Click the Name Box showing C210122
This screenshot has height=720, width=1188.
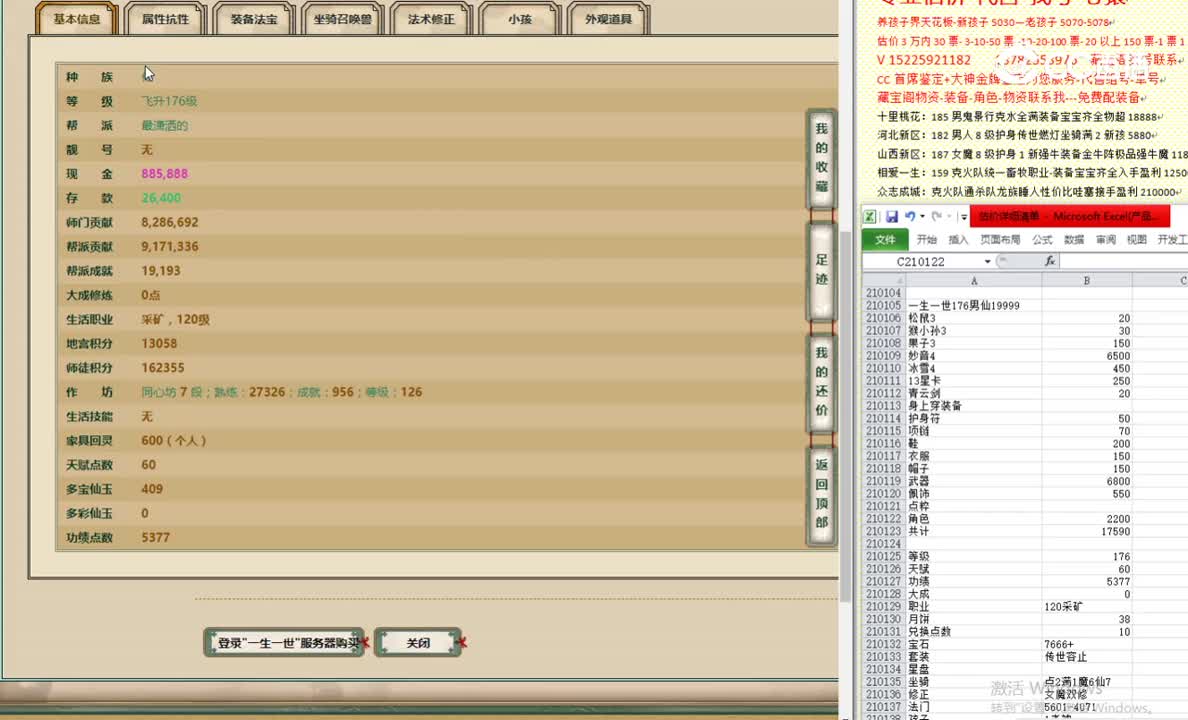click(x=922, y=261)
